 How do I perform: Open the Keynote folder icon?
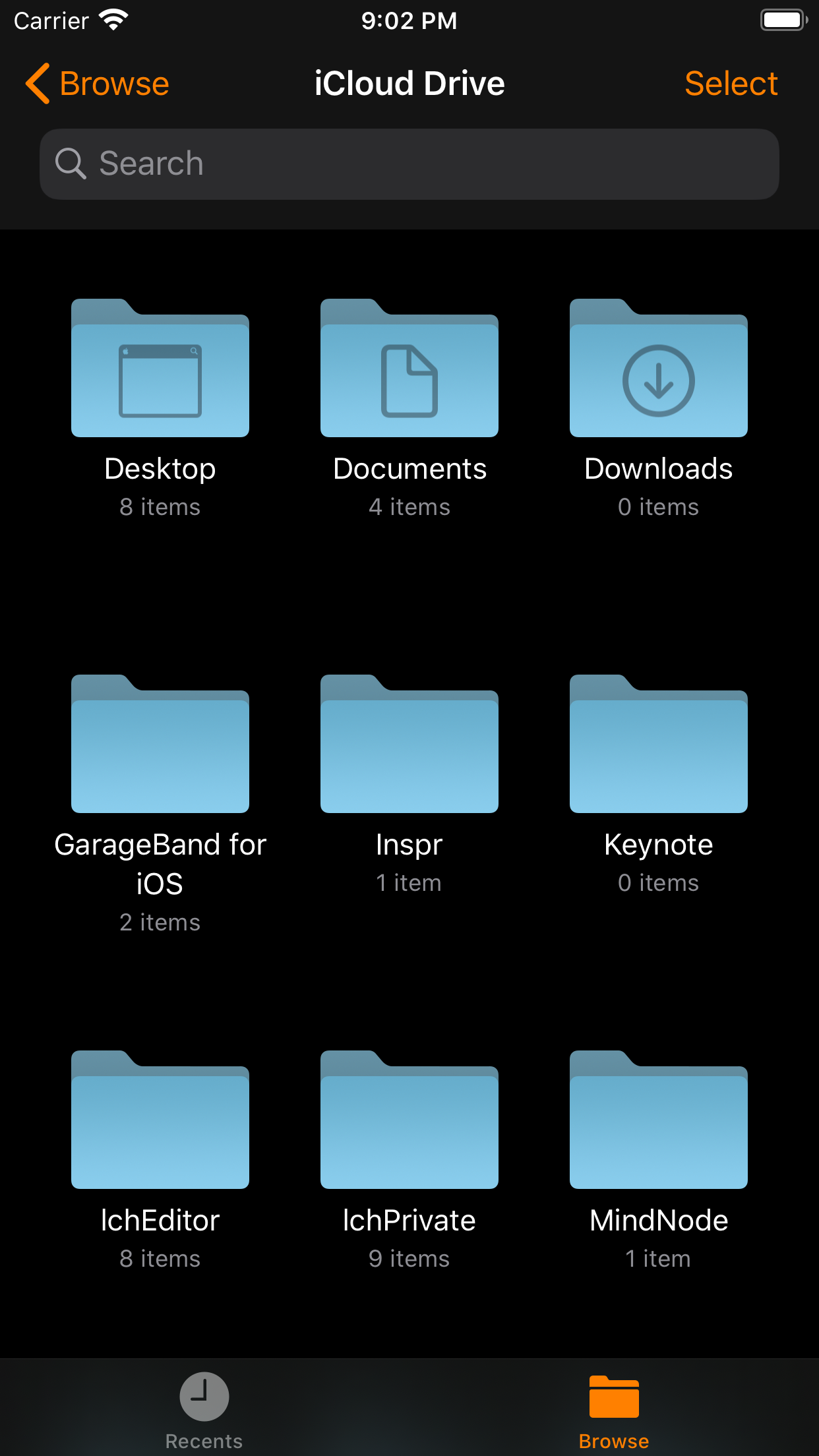click(x=659, y=744)
